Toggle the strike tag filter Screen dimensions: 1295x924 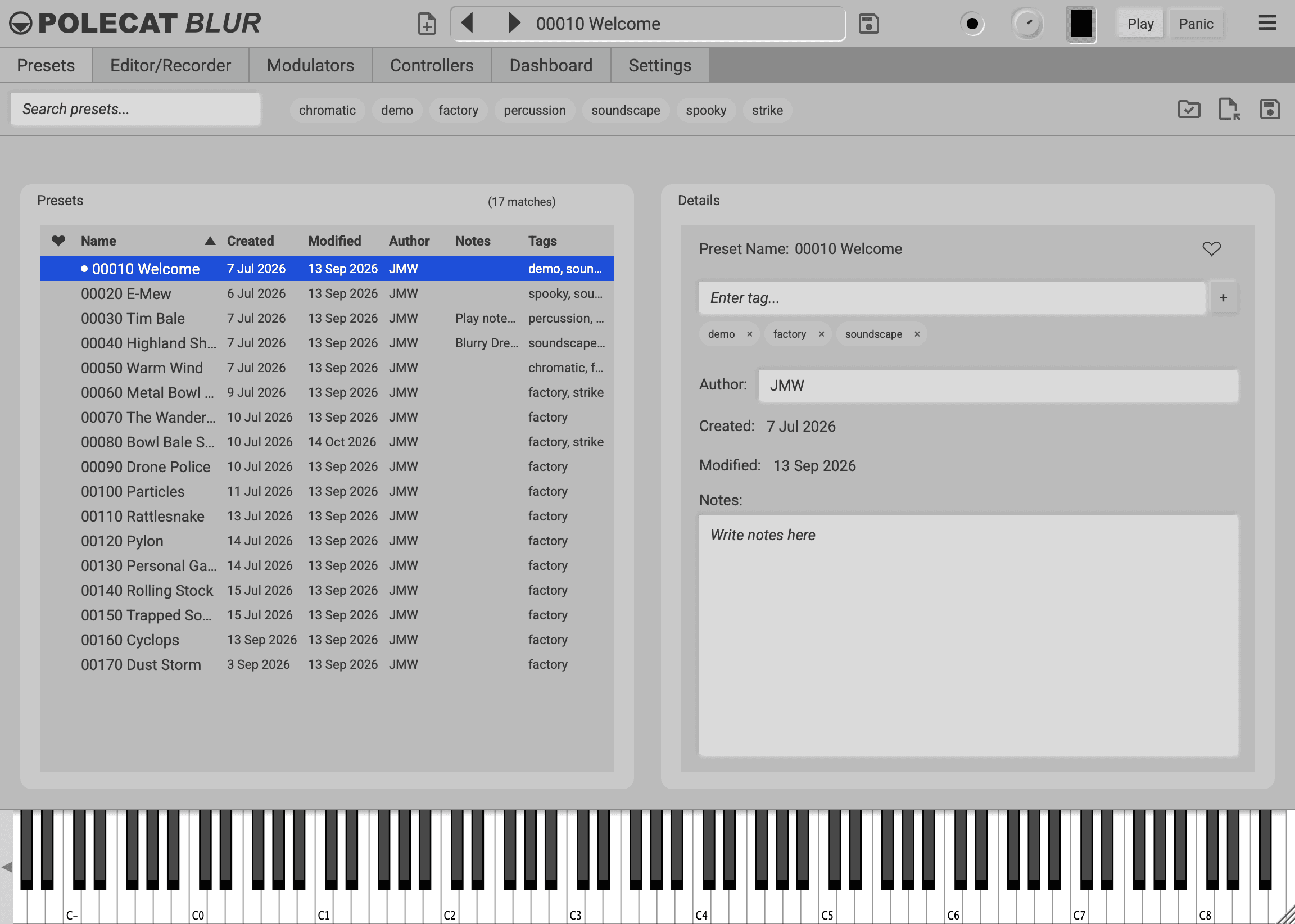[767, 110]
